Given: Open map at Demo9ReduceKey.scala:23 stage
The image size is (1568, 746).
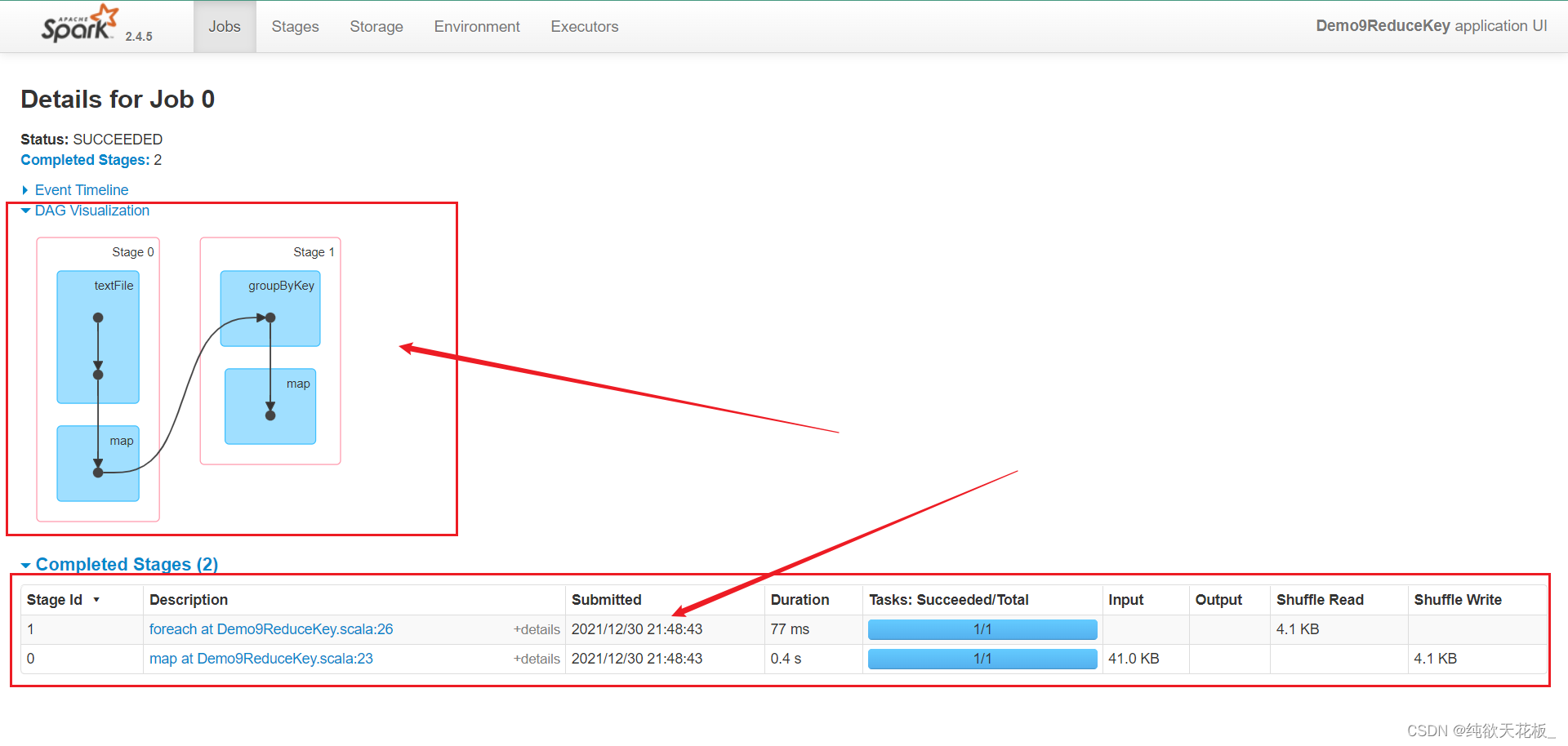Looking at the screenshot, I should pos(261,659).
